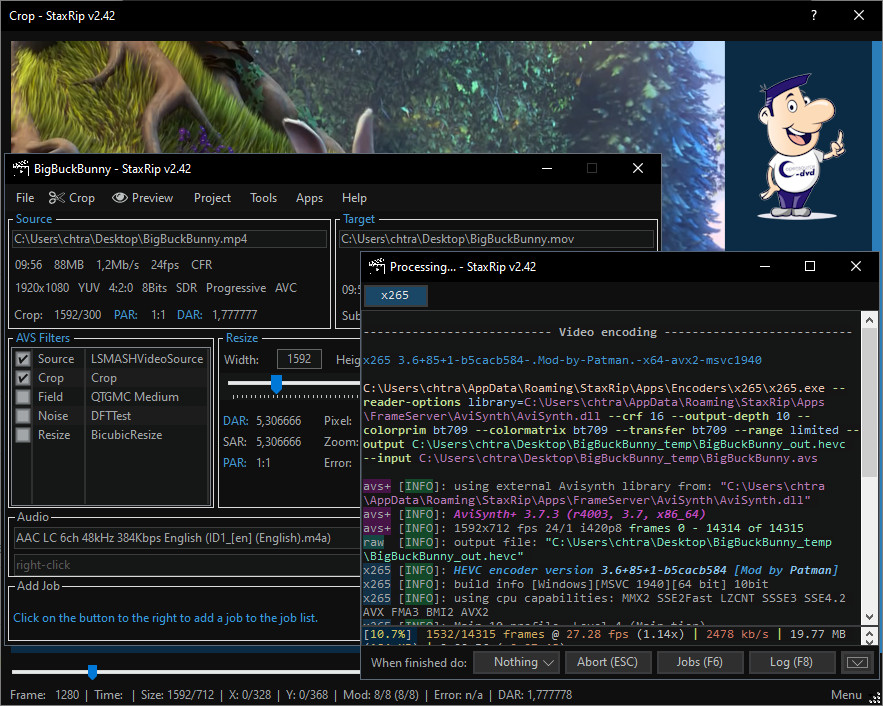Screen dimensions: 883x706
Task: Open the Project menu
Action: point(212,198)
